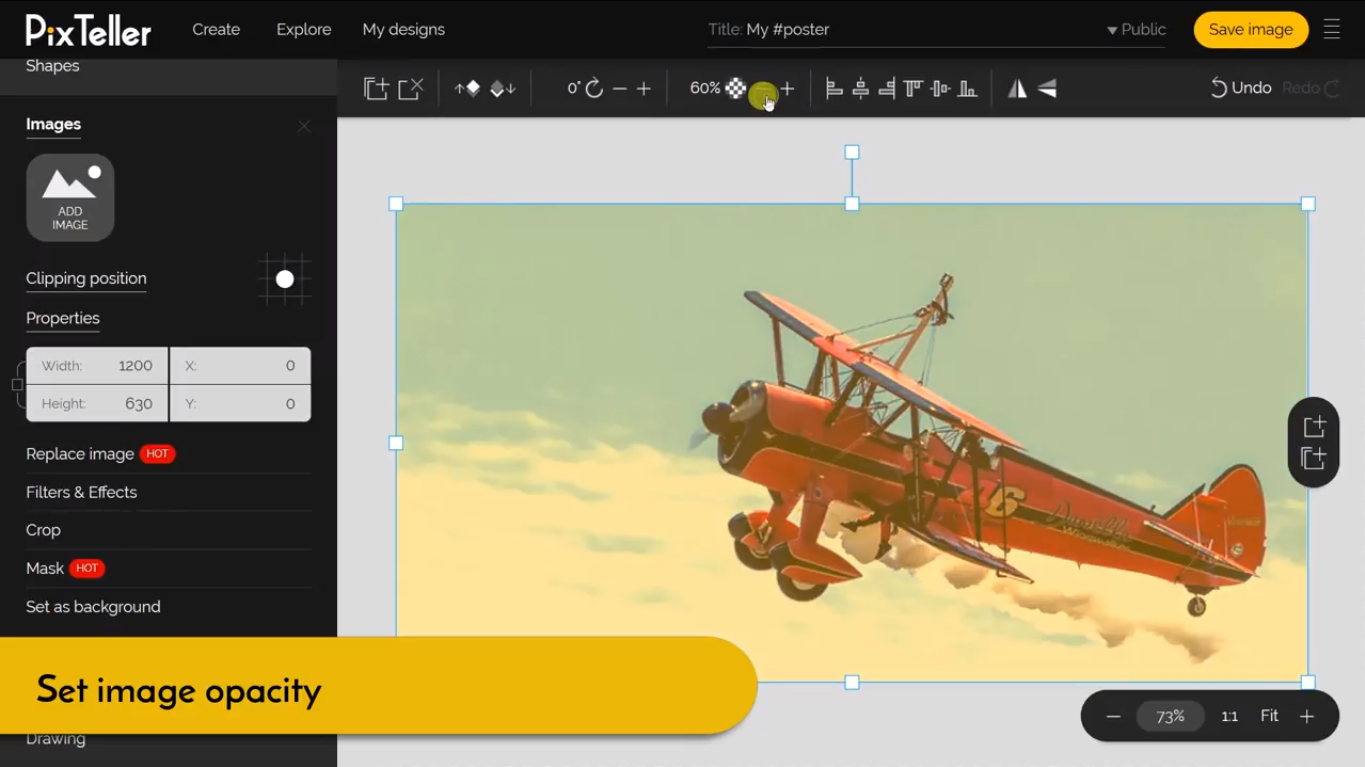Send the image layer backward
The height and width of the screenshot is (767, 1365).
pyautogui.click(x=503, y=89)
